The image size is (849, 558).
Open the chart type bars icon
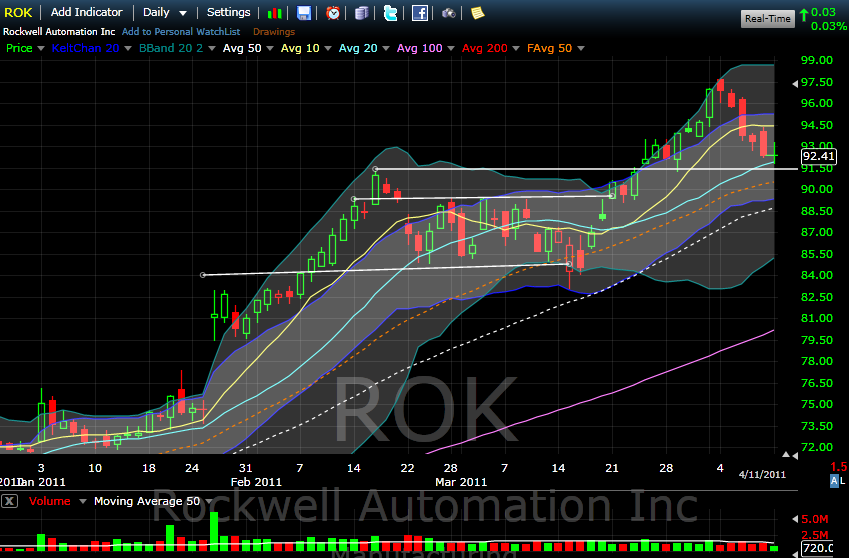tap(275, 13)
